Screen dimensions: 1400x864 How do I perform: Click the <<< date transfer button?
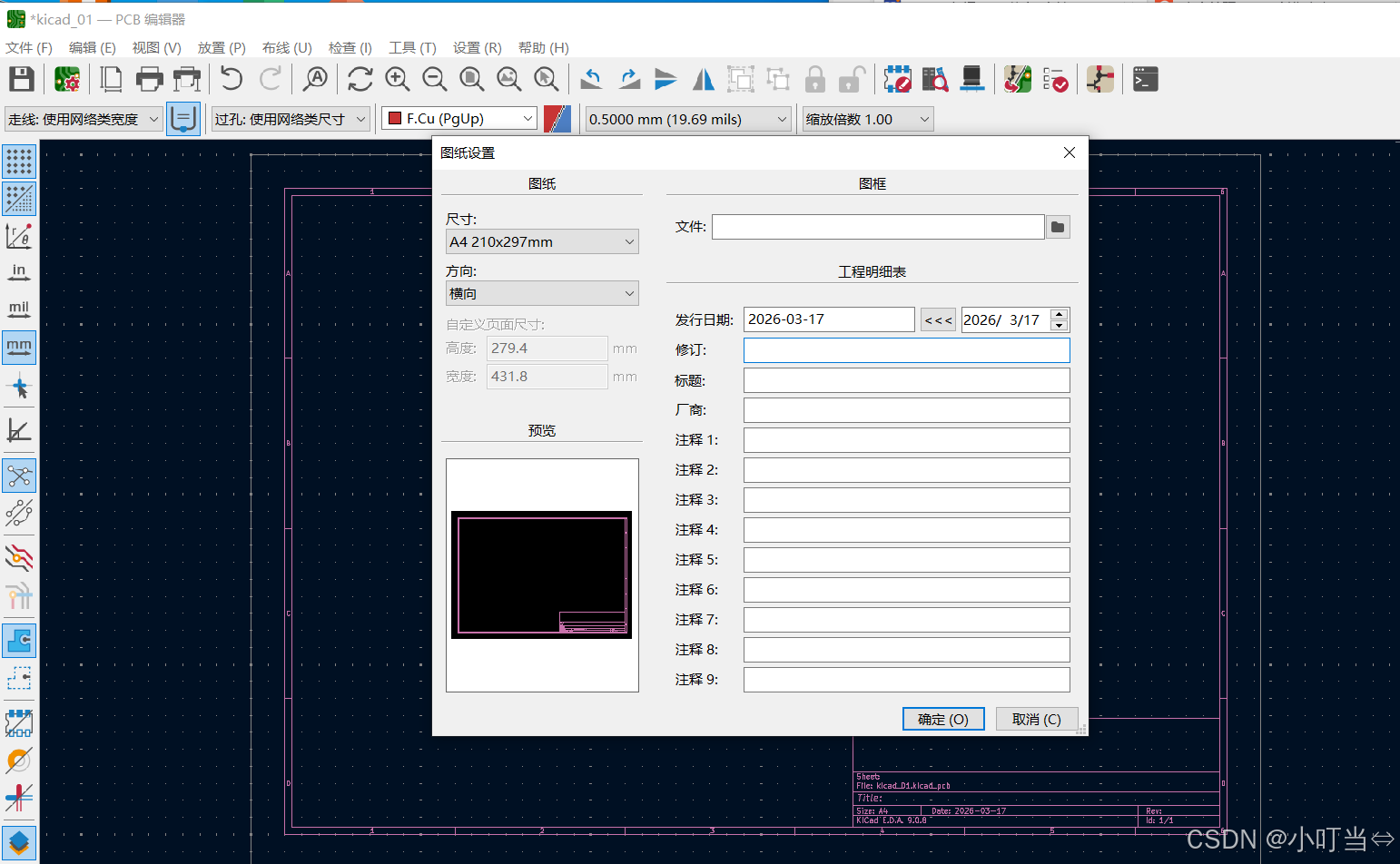(x=938, y=319)
